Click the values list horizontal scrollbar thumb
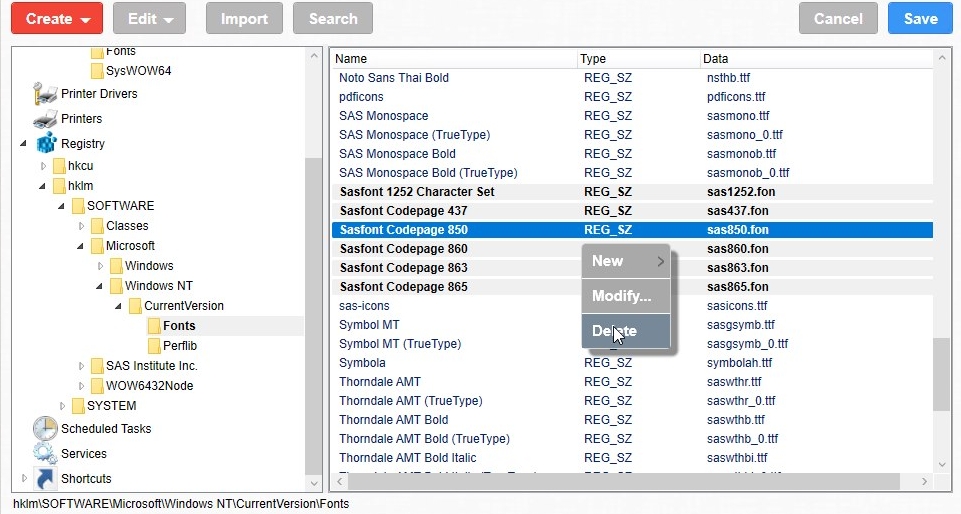This screenshot has height=514, width=961. 623,482
